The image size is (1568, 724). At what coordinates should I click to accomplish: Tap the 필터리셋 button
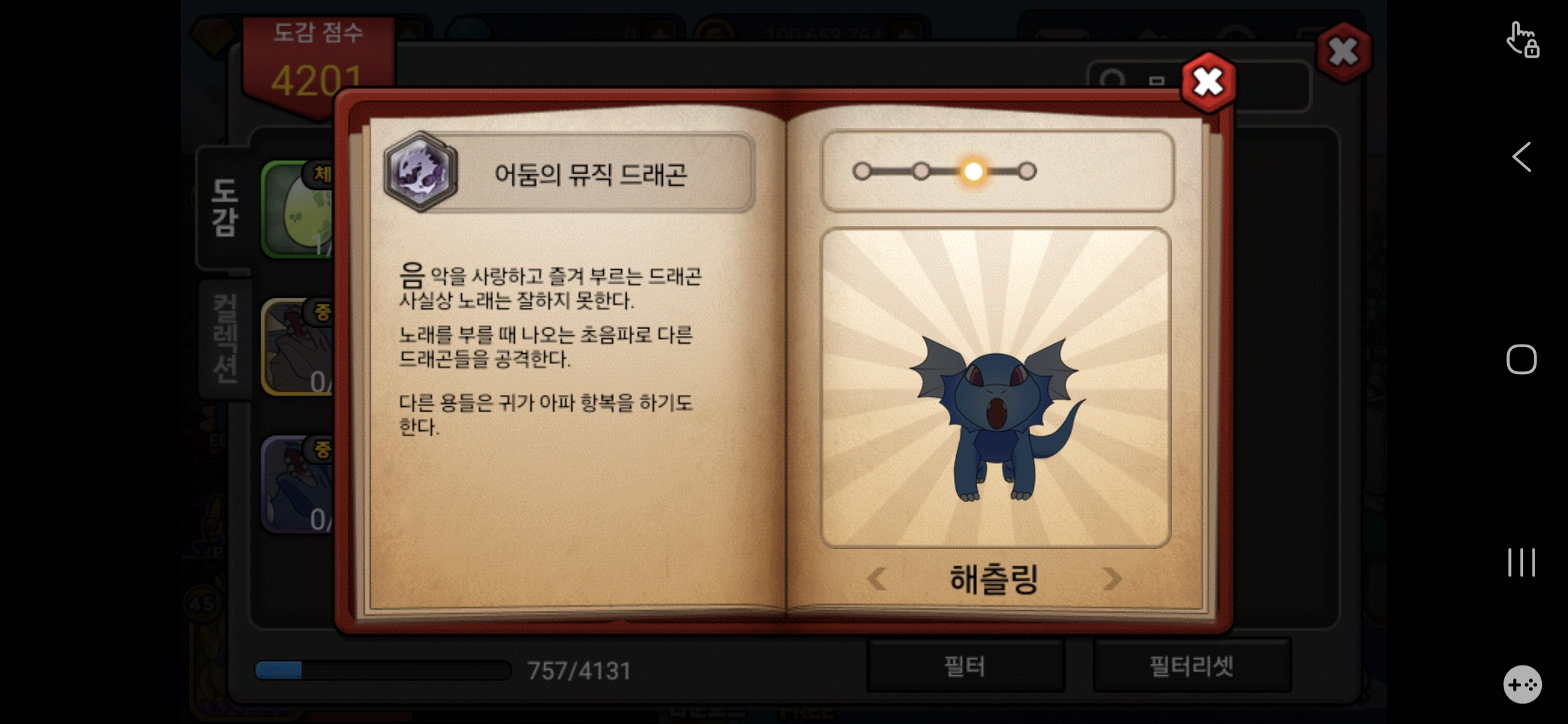click(1192, 666)
